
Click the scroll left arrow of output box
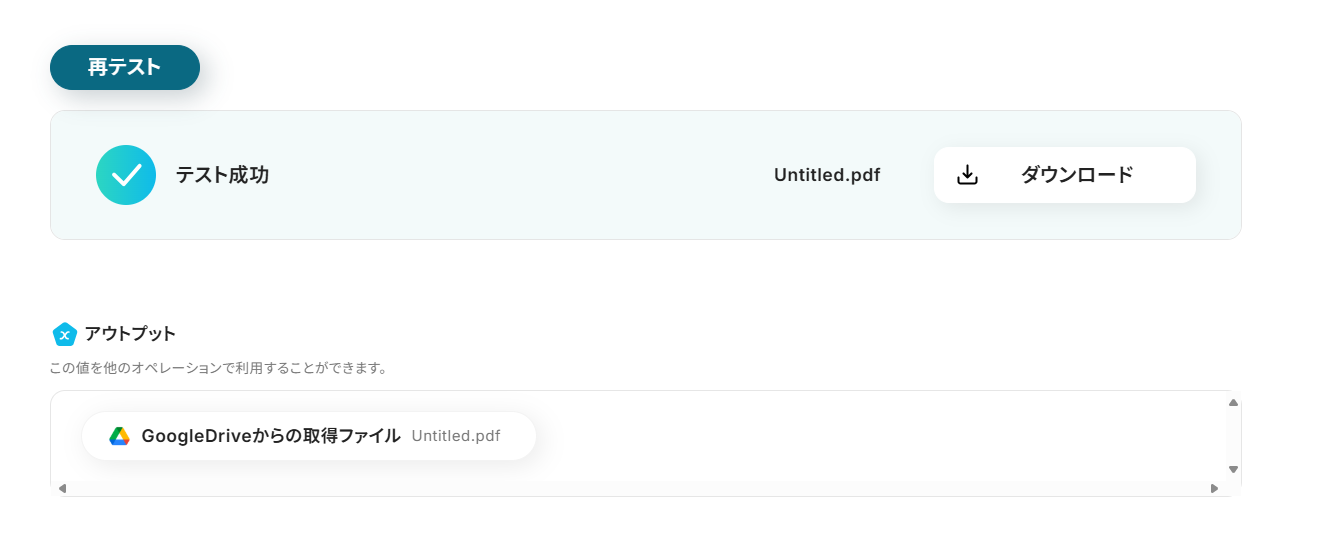pyautogui.click(x=62, y=488)
